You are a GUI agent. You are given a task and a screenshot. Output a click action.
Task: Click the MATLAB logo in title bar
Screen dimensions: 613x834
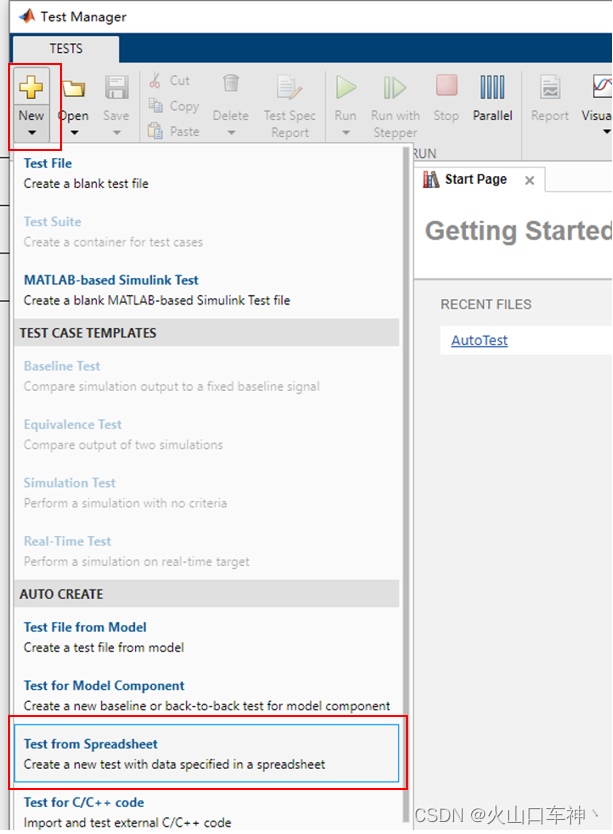click(27, 16)
